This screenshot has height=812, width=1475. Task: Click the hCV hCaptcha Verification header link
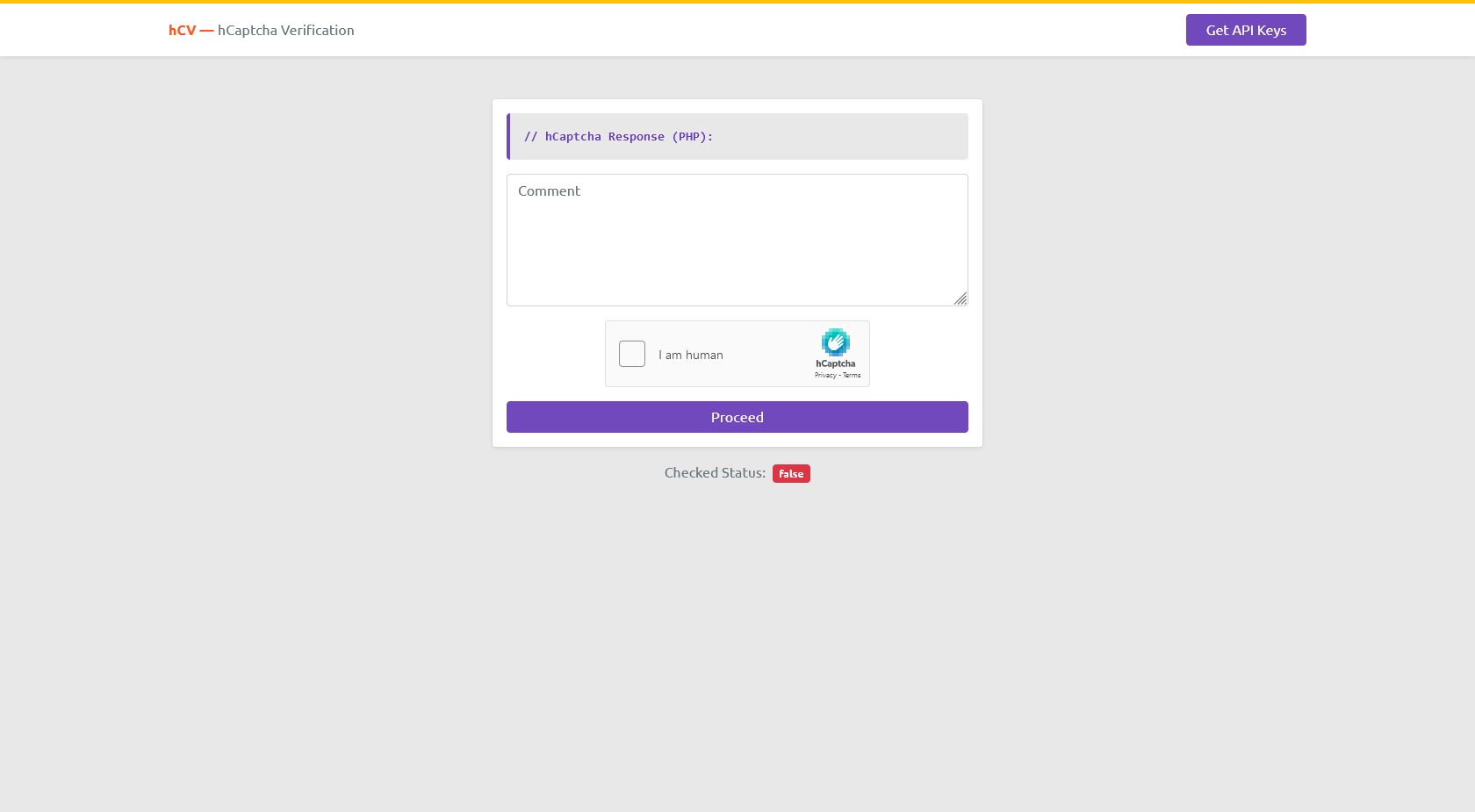[x=262, y=30]
